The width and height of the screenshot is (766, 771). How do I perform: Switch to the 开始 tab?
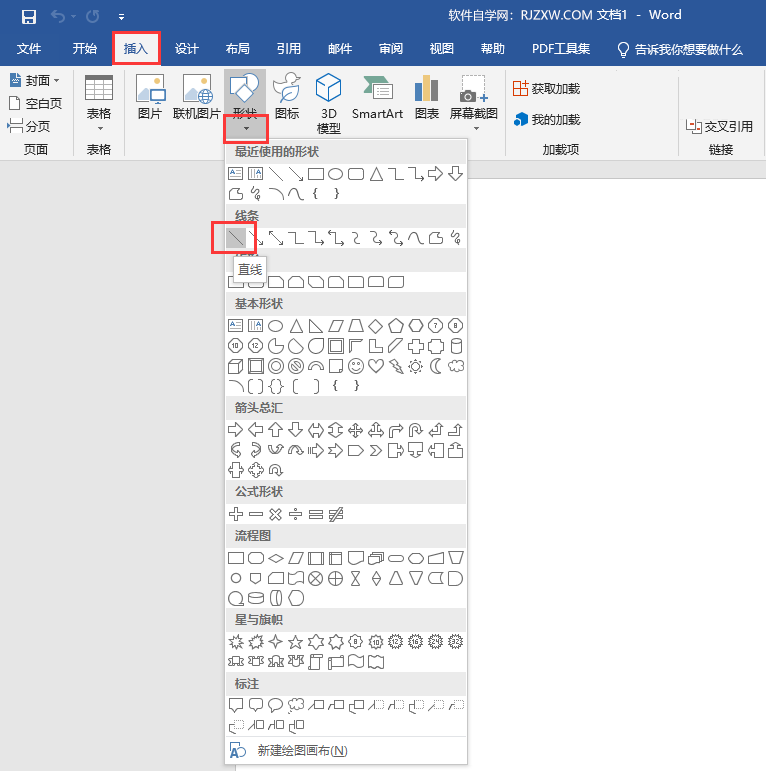[x=85, y=49]
